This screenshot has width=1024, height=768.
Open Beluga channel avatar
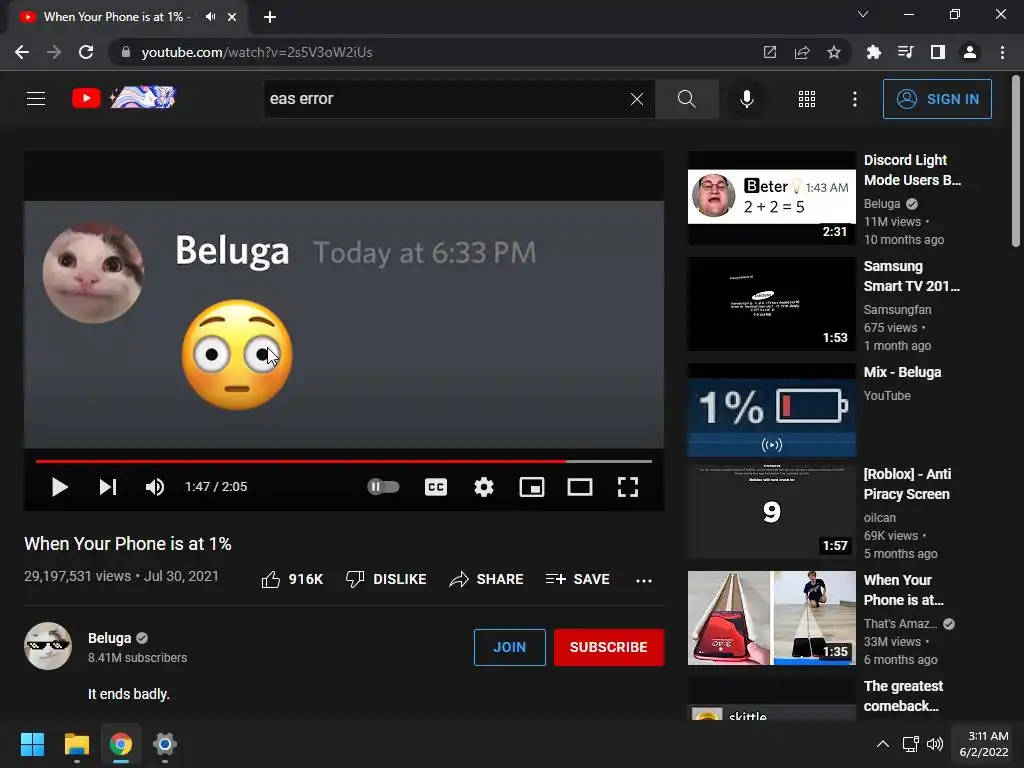coord(48,646)
